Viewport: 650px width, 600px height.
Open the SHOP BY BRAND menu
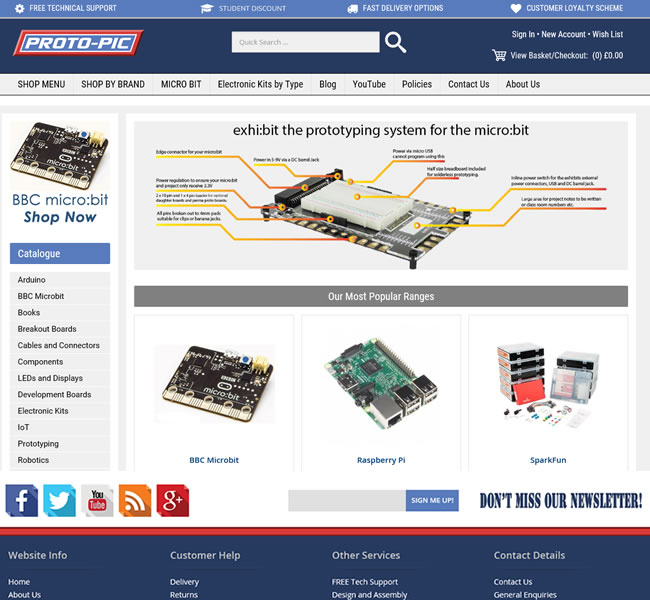coord(113,84)
